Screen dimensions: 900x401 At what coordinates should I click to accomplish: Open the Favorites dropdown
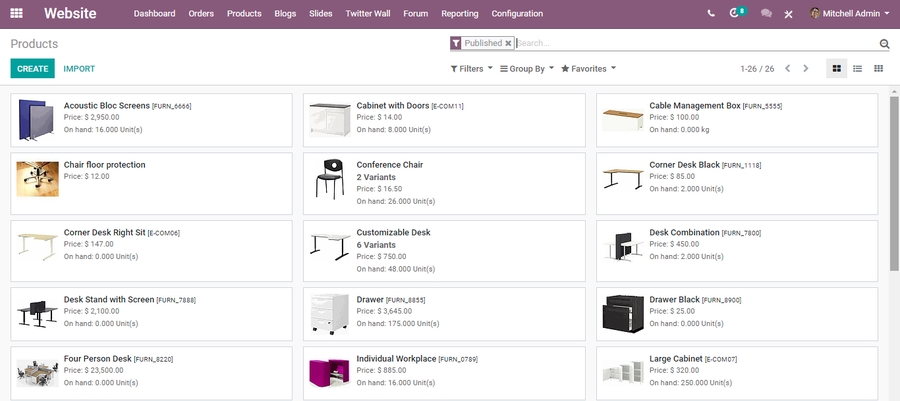(x=588, y=69)
